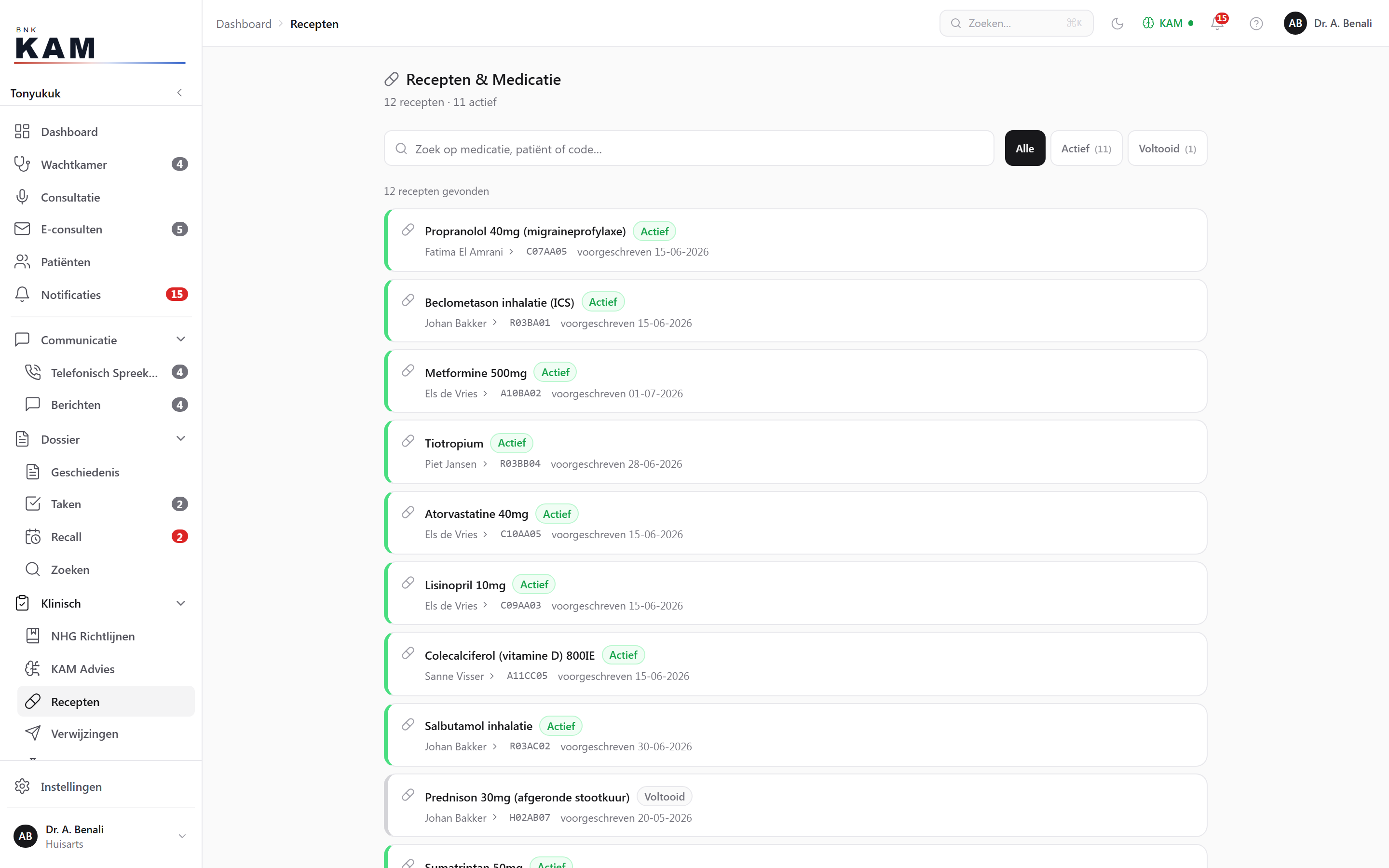Viewport: 1389px width, 868px height.
Task: Click the global Zoeken search box
Action: click(x=1016, y=24)
